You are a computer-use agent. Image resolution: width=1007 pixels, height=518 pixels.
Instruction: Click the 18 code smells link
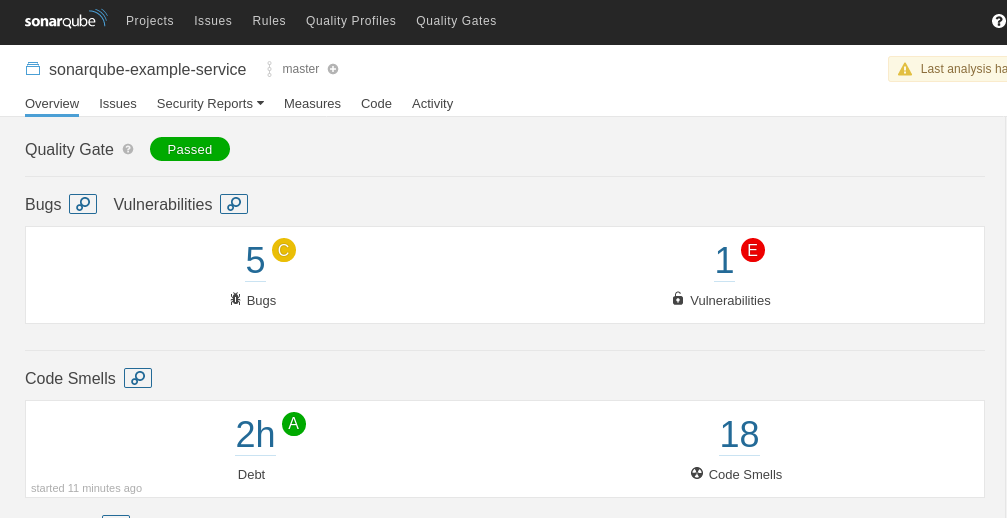click(x=739, y=435)
